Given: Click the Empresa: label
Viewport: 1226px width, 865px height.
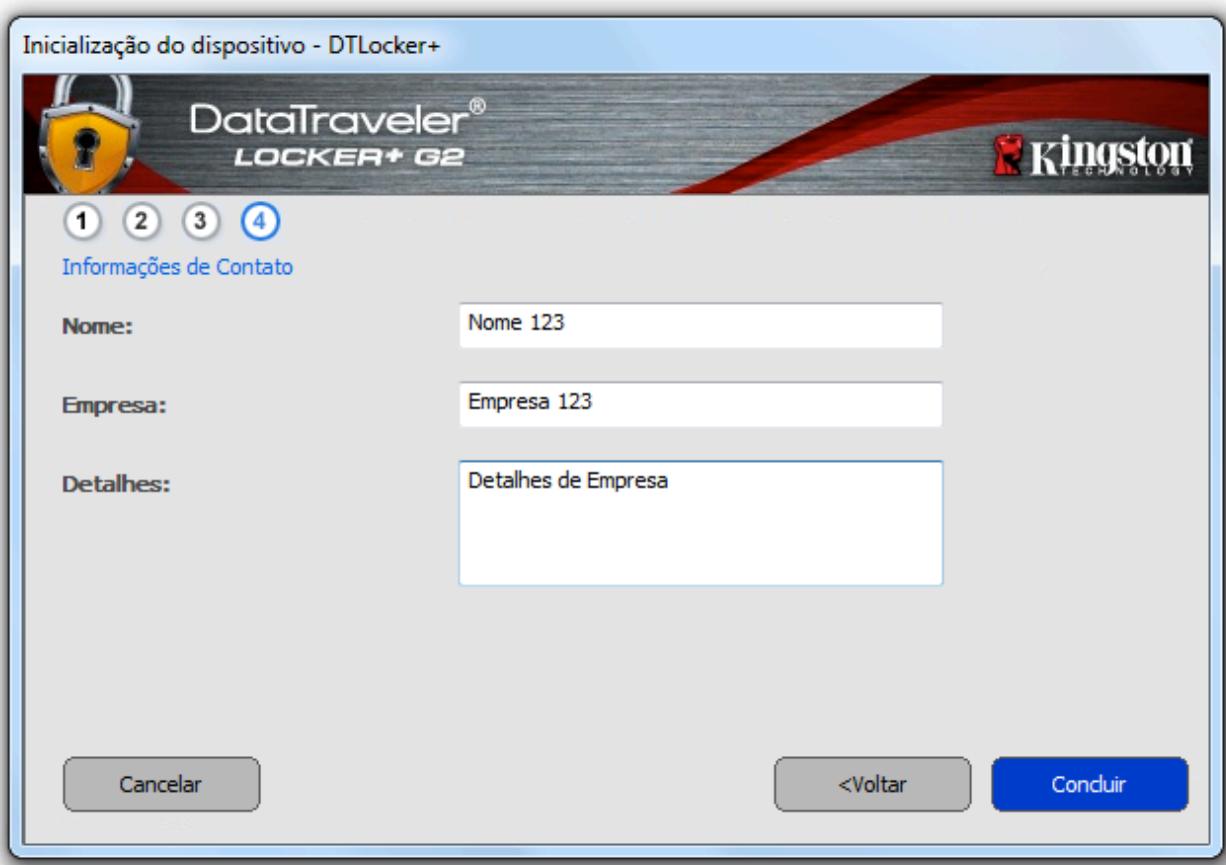Looking at the screenshot, I should [112, 406].
